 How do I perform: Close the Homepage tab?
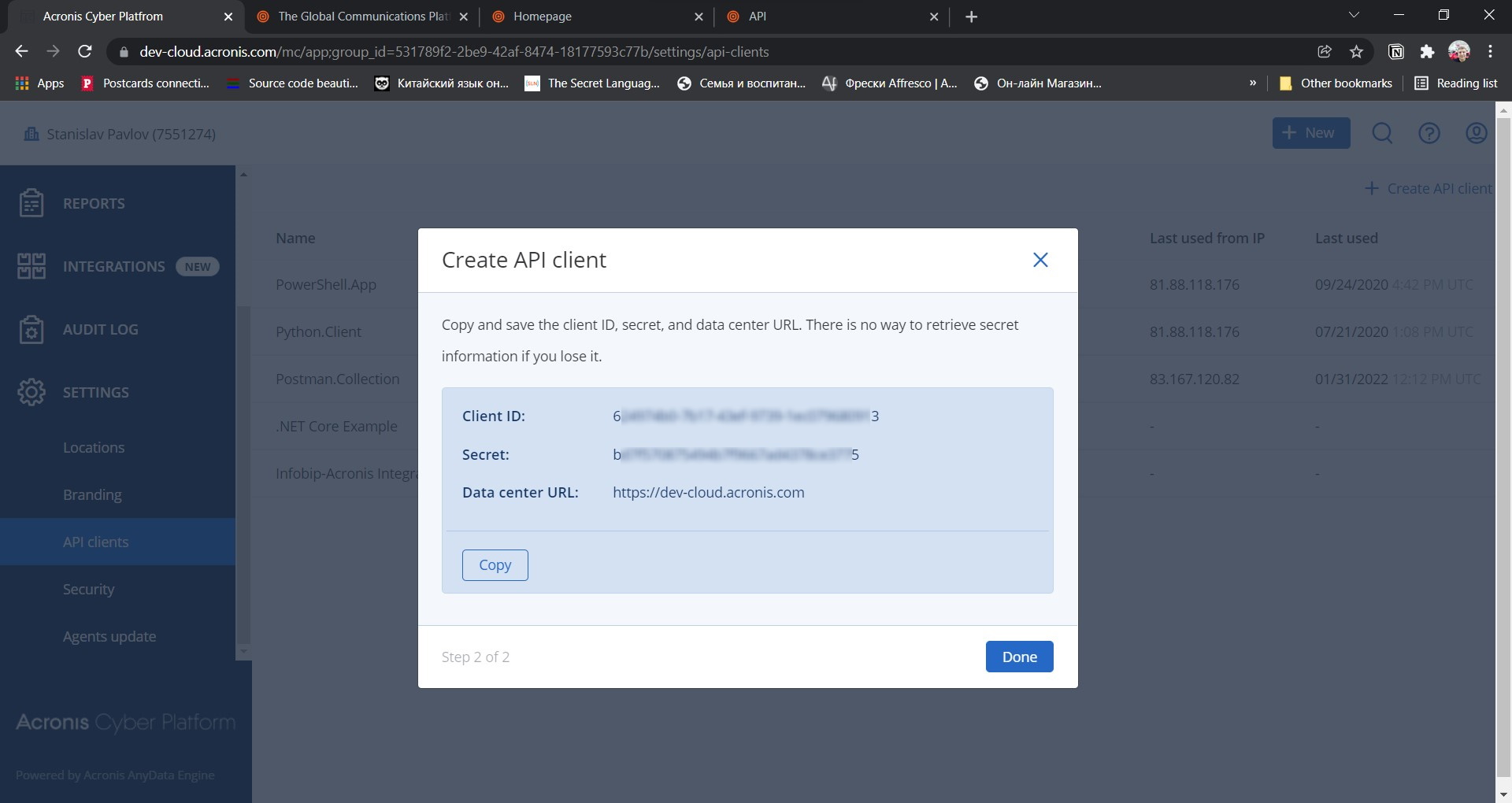(698, 17)
